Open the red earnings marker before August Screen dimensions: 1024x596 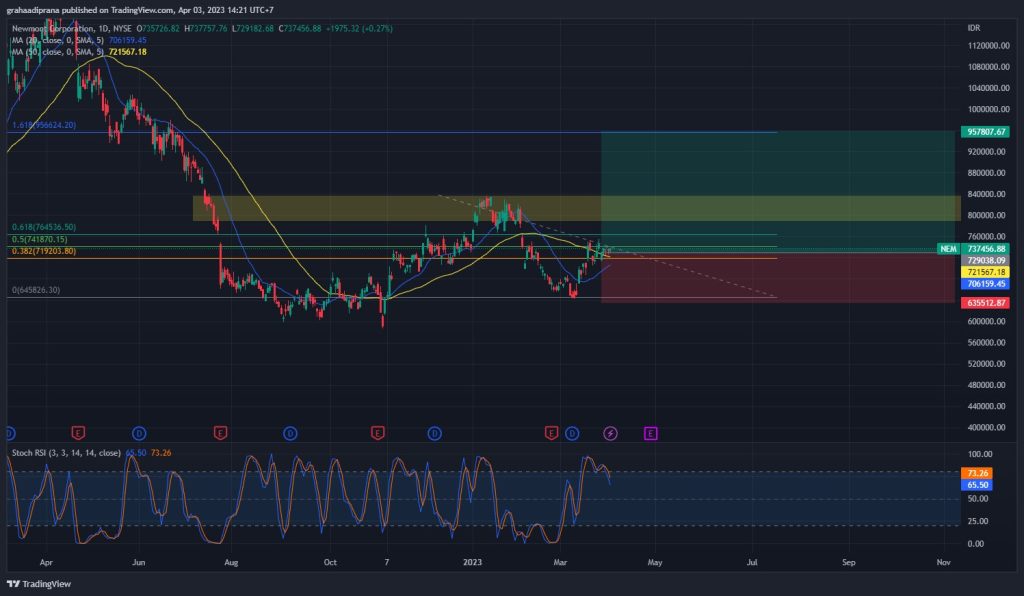[x=220, y=433]
